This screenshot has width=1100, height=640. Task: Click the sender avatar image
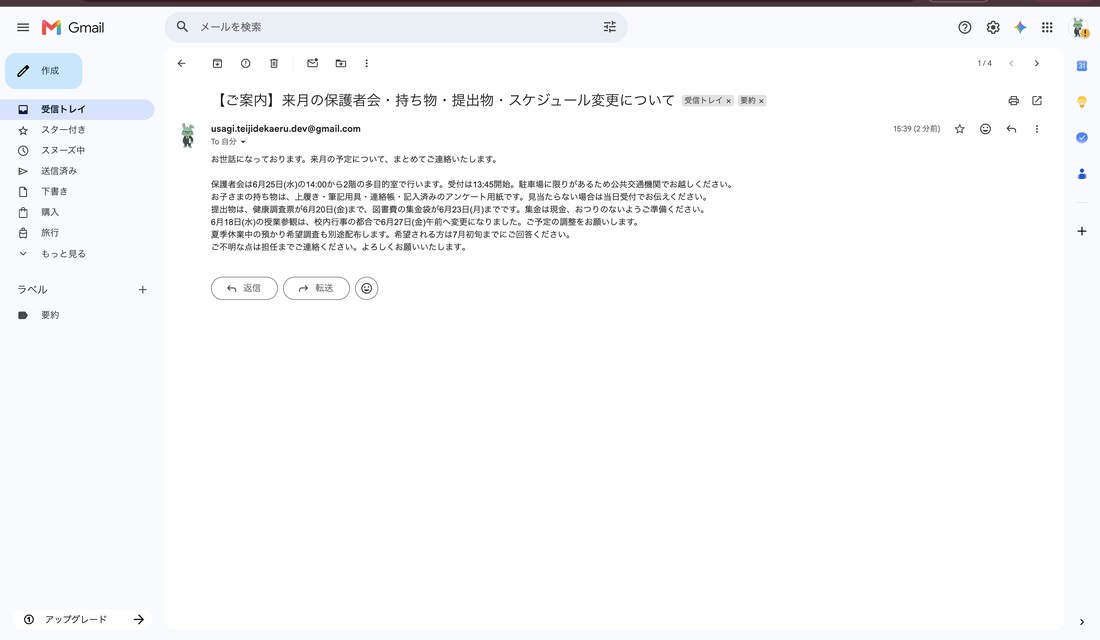click(x=187, y=135)
